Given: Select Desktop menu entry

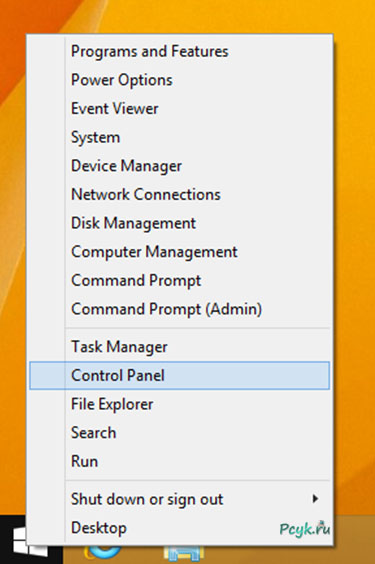Looking at the screenshot, I should (x=99, y=528).
